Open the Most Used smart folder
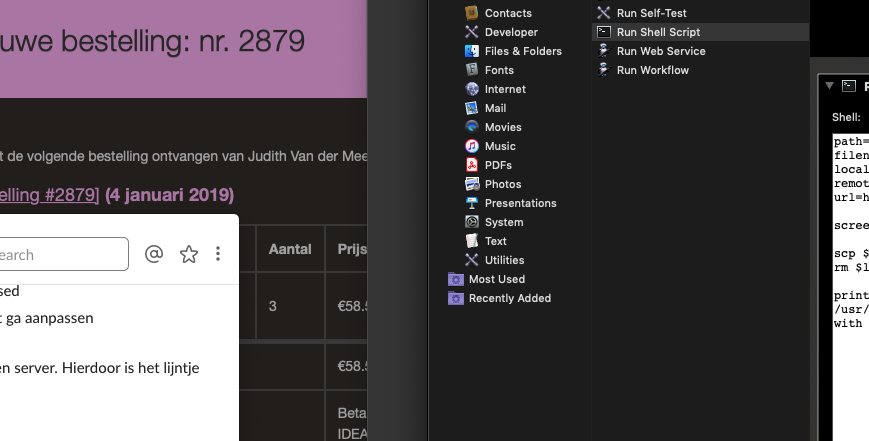Viewport: 869px width, 441px height. 496,279
